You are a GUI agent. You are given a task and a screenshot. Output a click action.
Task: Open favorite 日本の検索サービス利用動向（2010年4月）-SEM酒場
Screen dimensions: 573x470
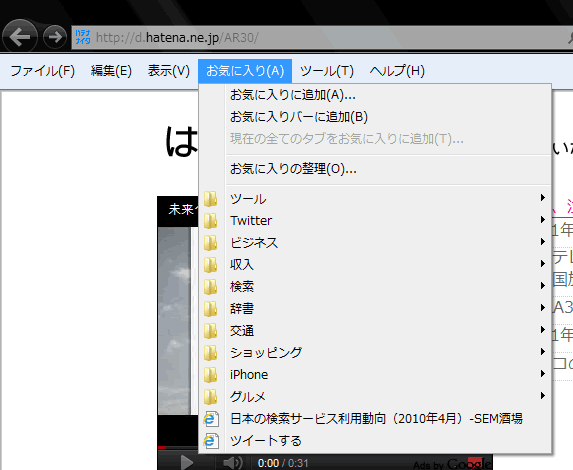376,419
